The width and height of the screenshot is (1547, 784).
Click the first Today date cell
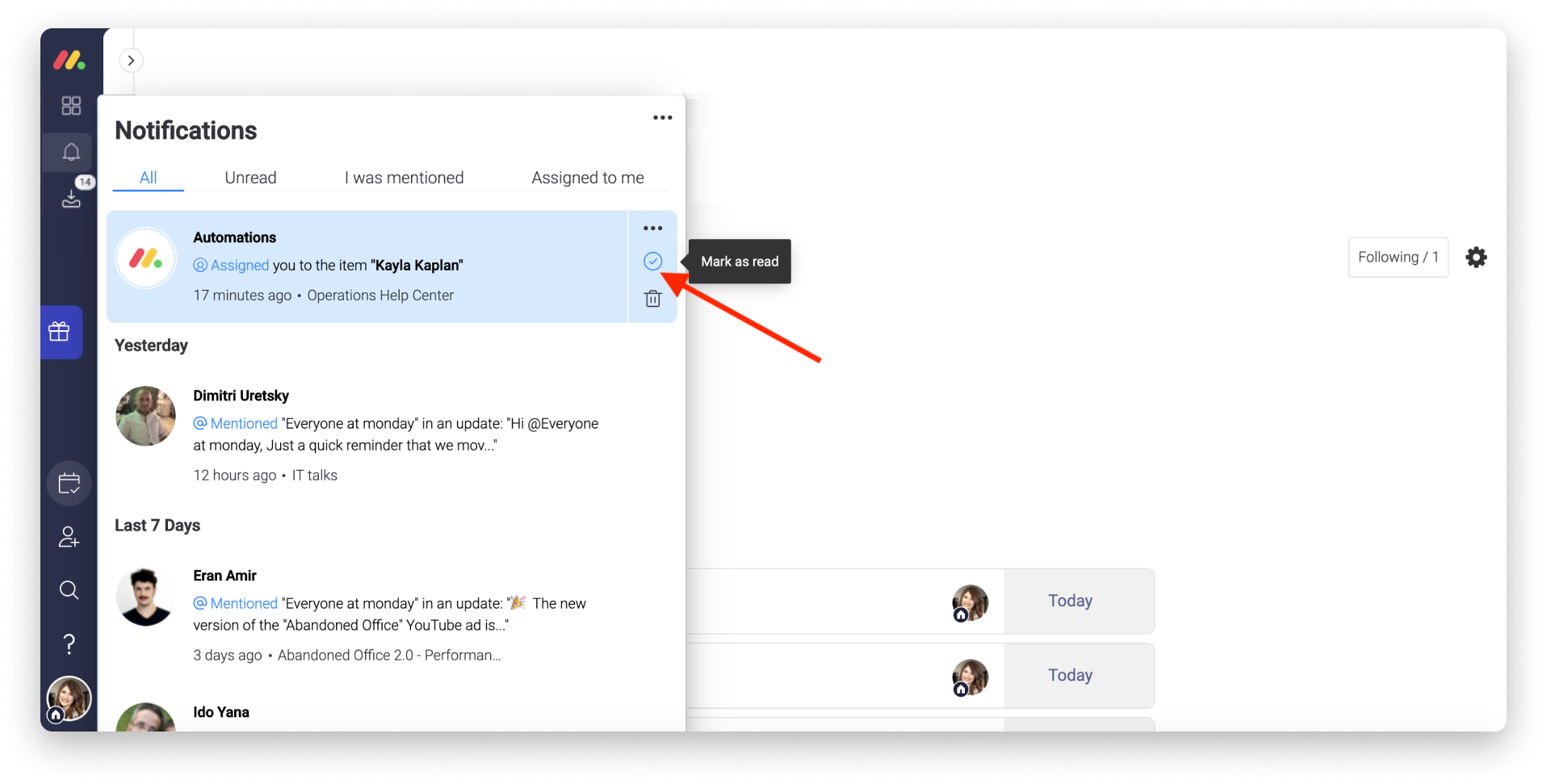coord(1079,602)
